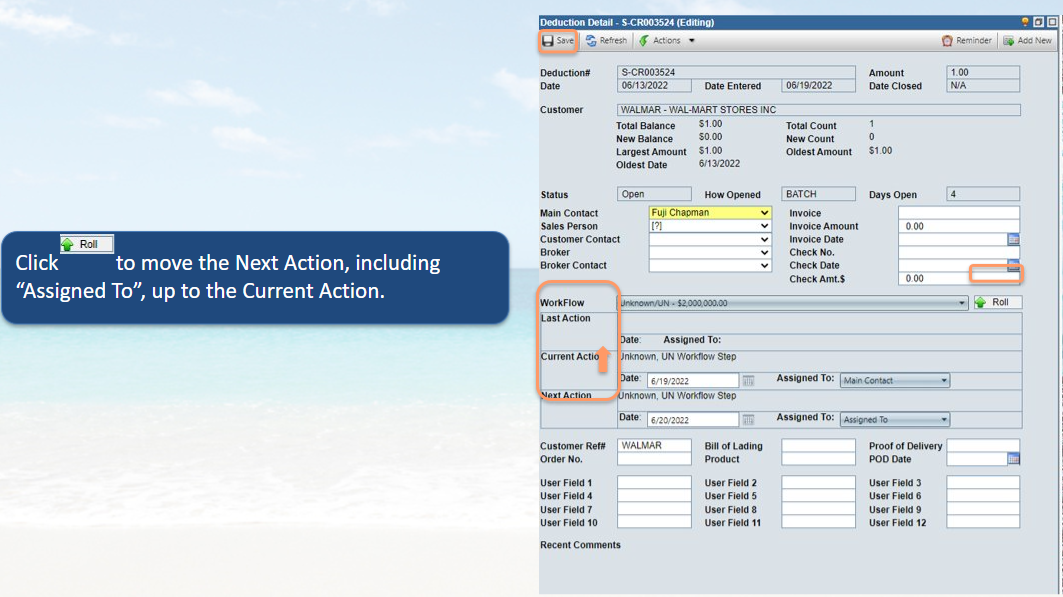Set a Reminder from the toolbar
1063x597 pixels.
coord(967,41)
